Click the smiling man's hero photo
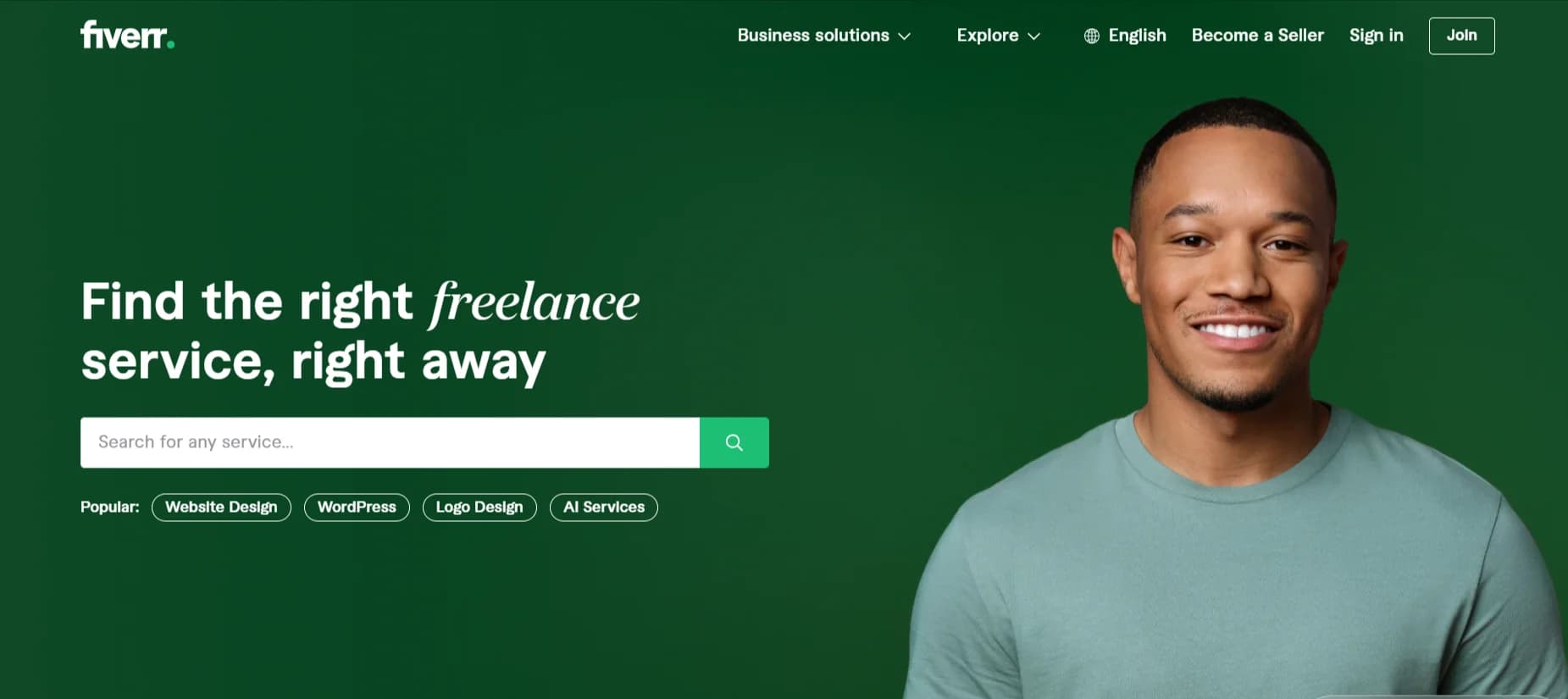The image size is (1568, 699). tap(1237, 398)
